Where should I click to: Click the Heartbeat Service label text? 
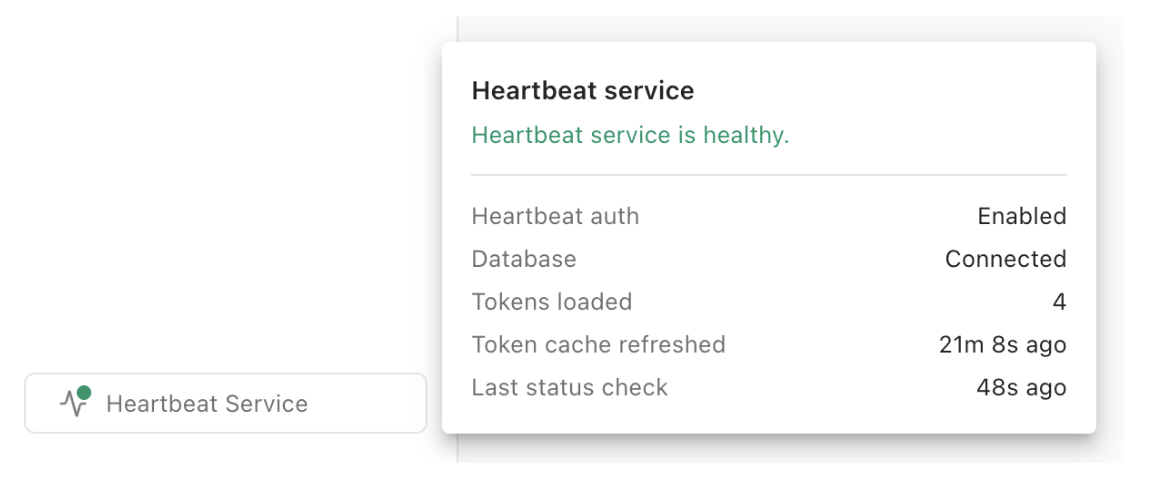click(207, 404)
